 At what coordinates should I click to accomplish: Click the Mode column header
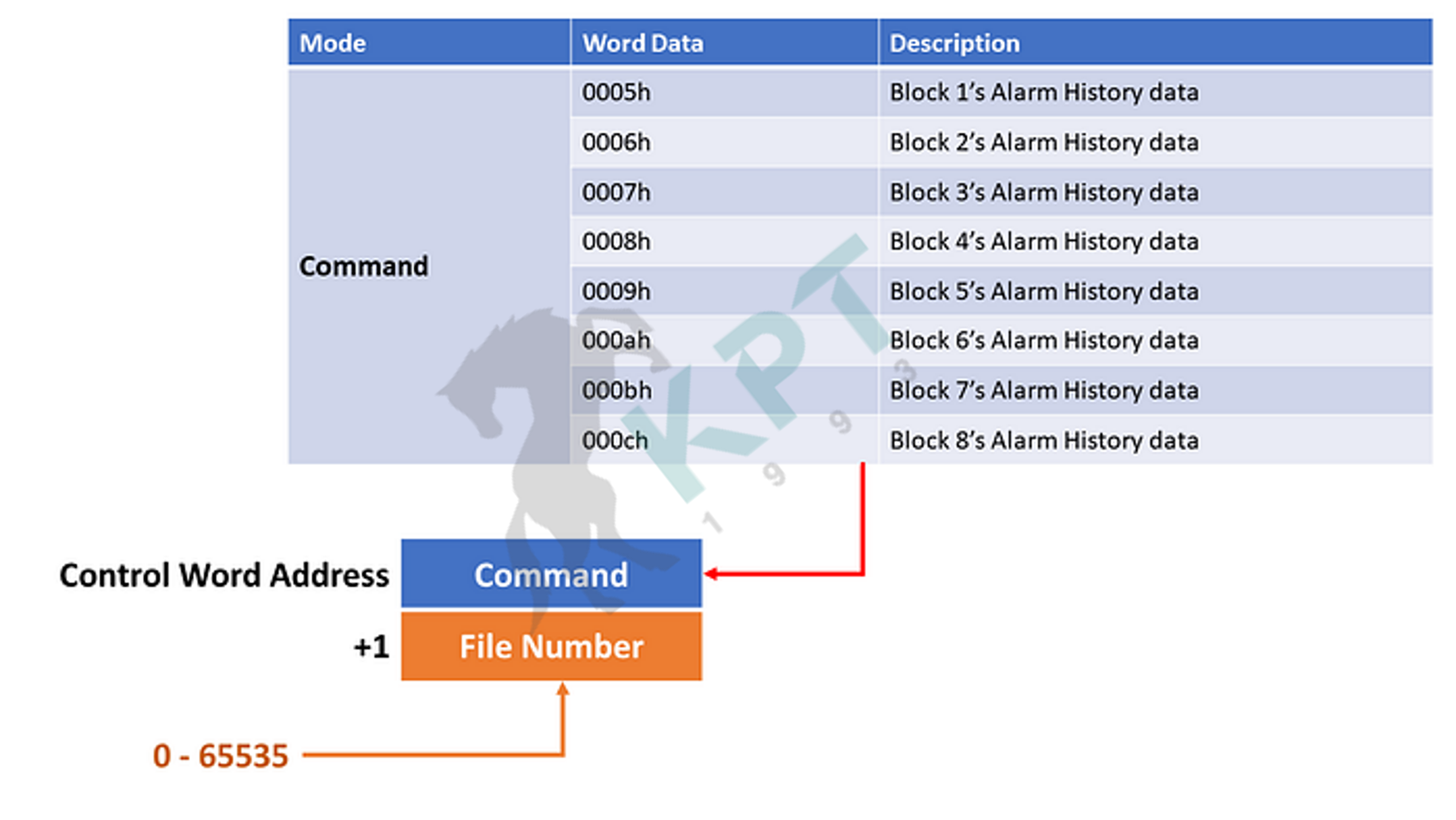429,42
